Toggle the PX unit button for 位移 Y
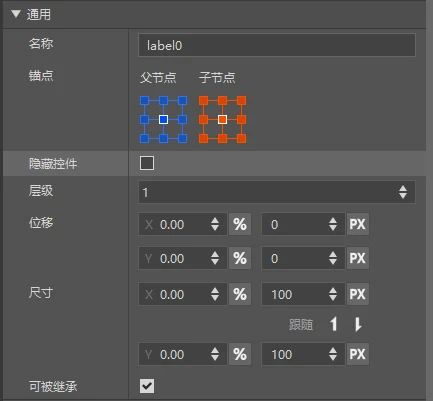The image size is (433, 401). tap(358, 258)
